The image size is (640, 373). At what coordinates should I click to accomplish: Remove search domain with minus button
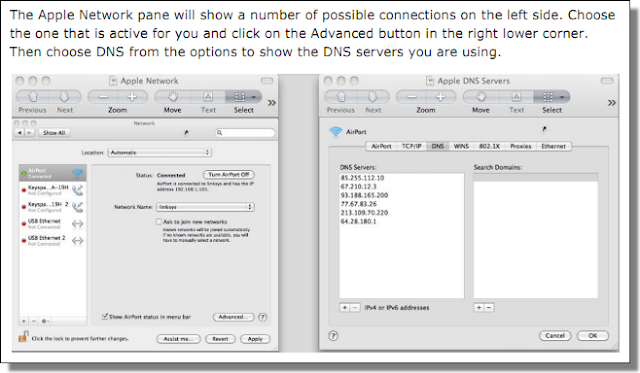pyautogui.click(x=489, y=307)
